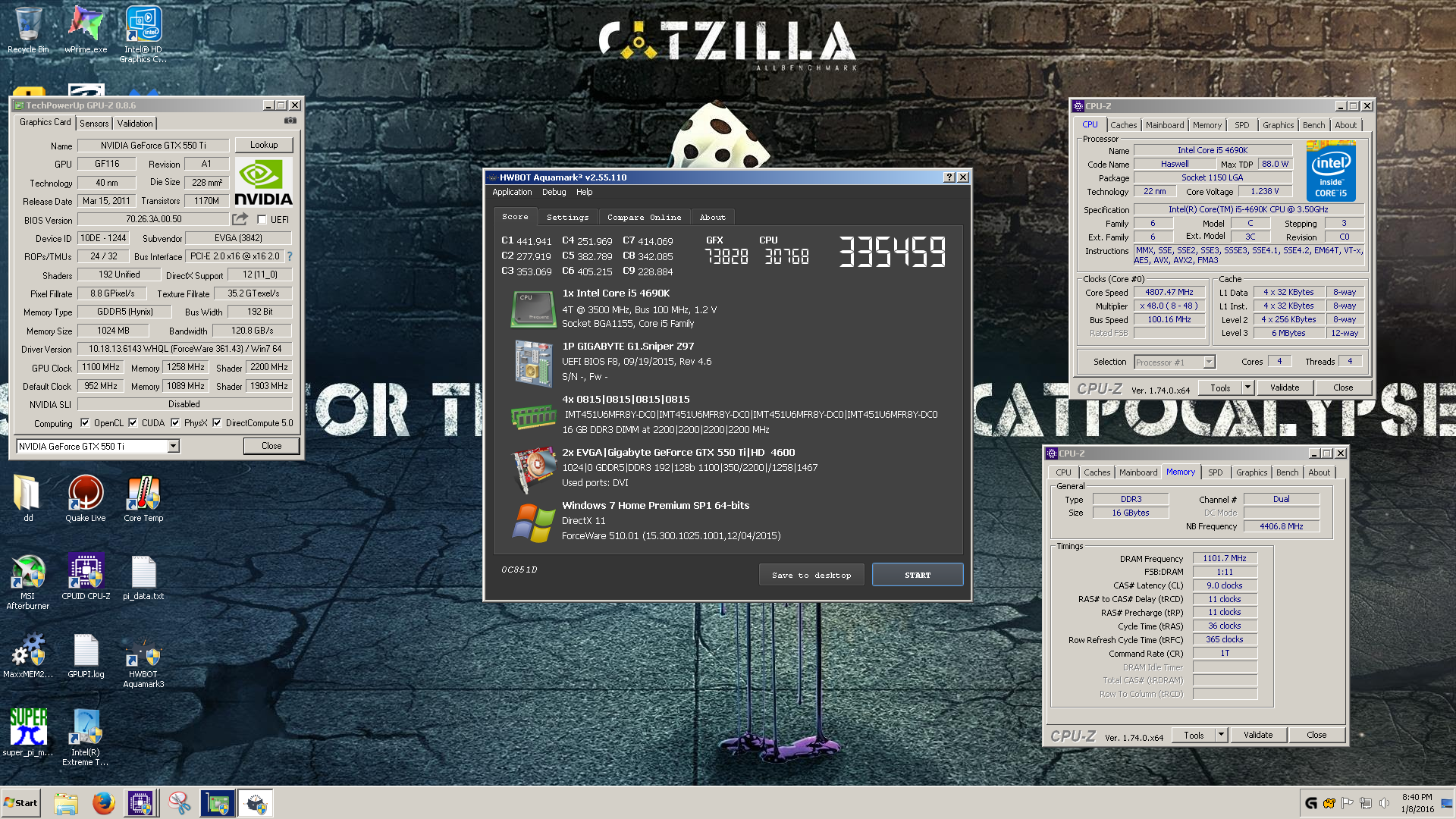This screenshot has height=819, width=1456.
Task: Launch the super_pi_mod desktop icon
Action: 28,733
